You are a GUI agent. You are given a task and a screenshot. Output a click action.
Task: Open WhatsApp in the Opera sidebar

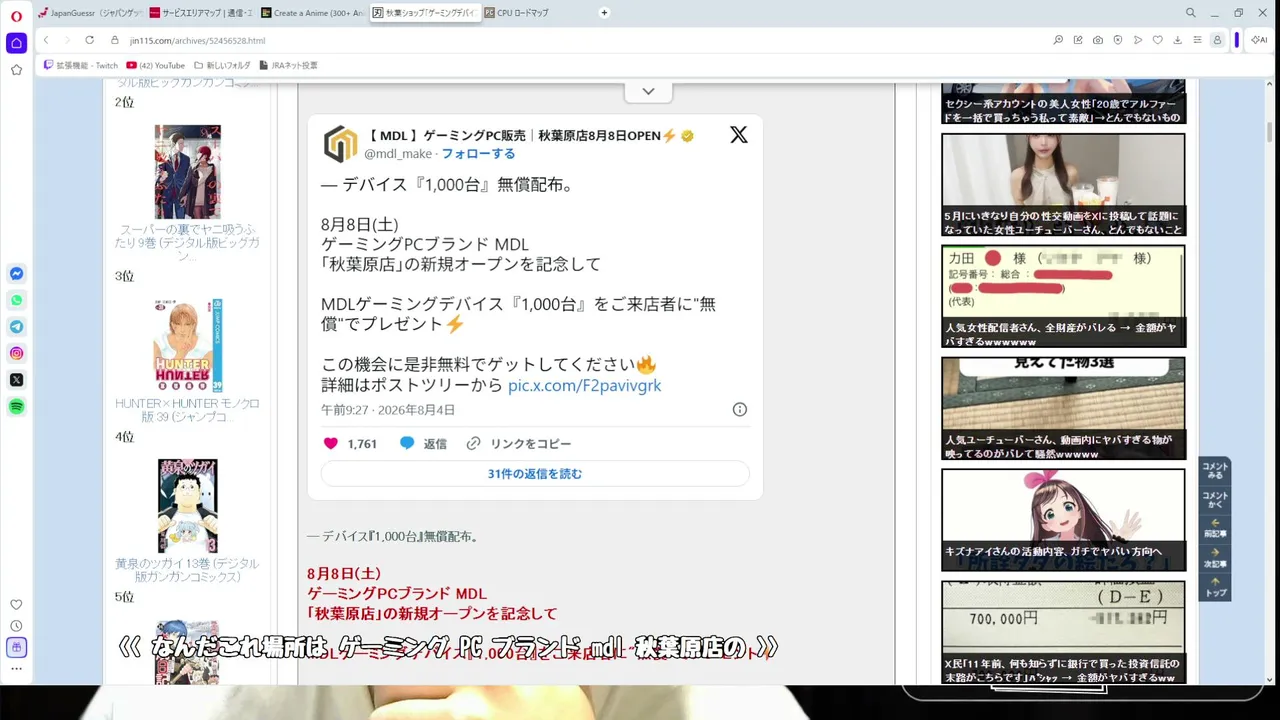(16, 300)
